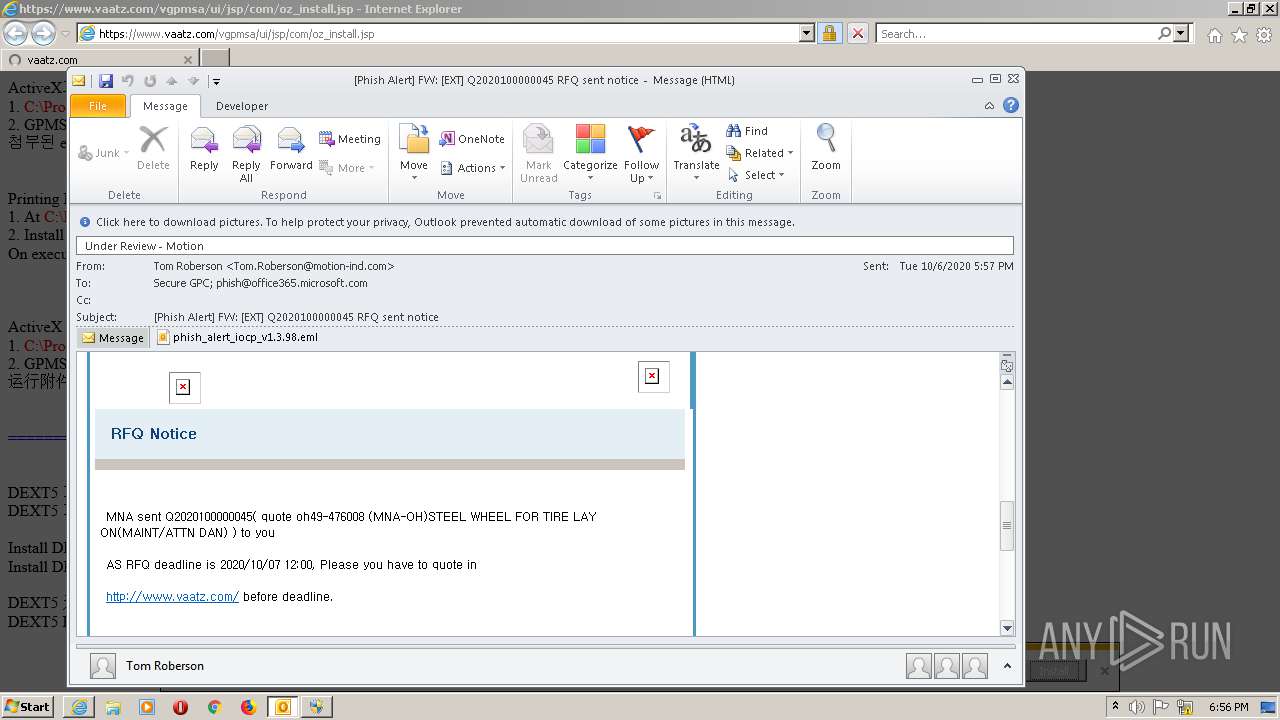This screenshot has height=720, width=1280.
Task: Go to next item arrow in title bar
Action: tap(193, 81)
